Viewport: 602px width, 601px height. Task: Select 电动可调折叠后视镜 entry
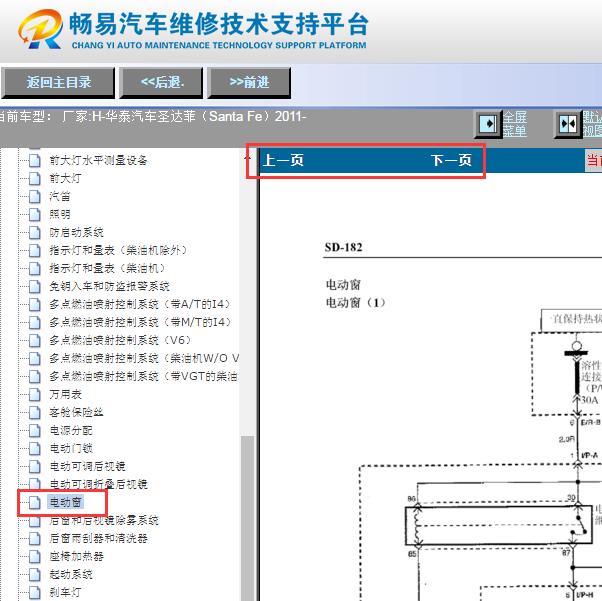coord(98,484)
